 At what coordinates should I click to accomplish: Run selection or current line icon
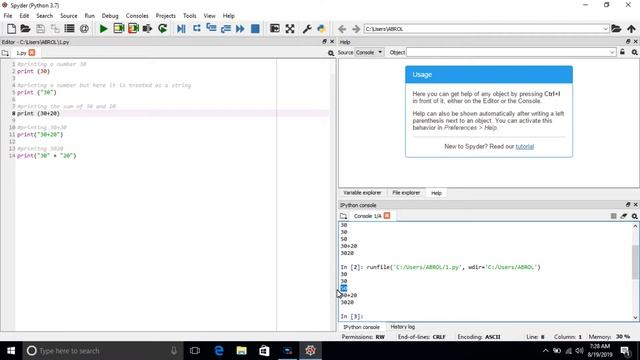(147, 29)
